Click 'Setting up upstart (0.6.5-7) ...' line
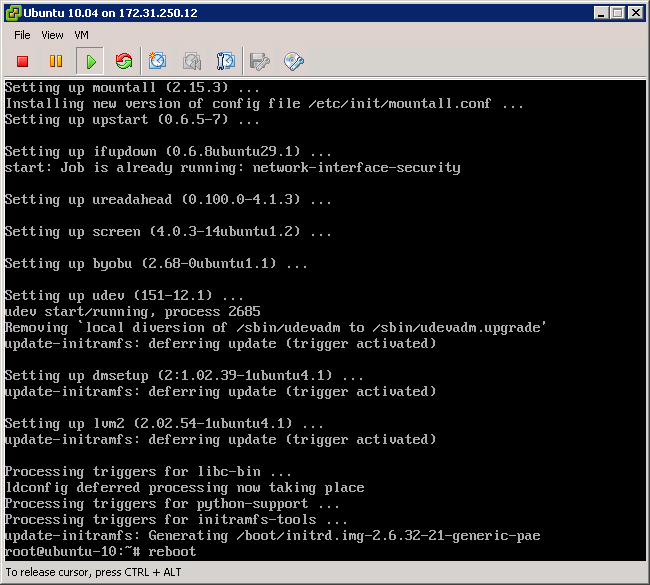Screen dimensions: 650x585 [x=132, y=120]
